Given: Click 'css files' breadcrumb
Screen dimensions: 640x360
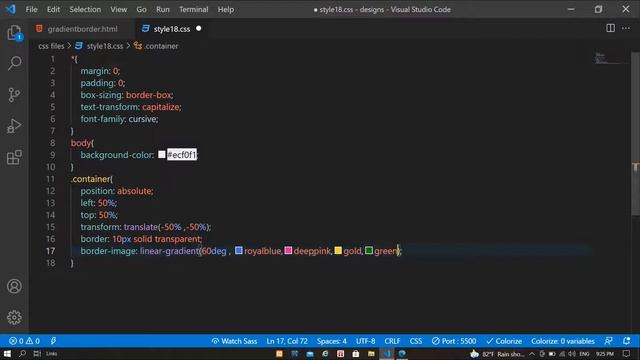Looking at the screenshot, I should coord(51,46).
